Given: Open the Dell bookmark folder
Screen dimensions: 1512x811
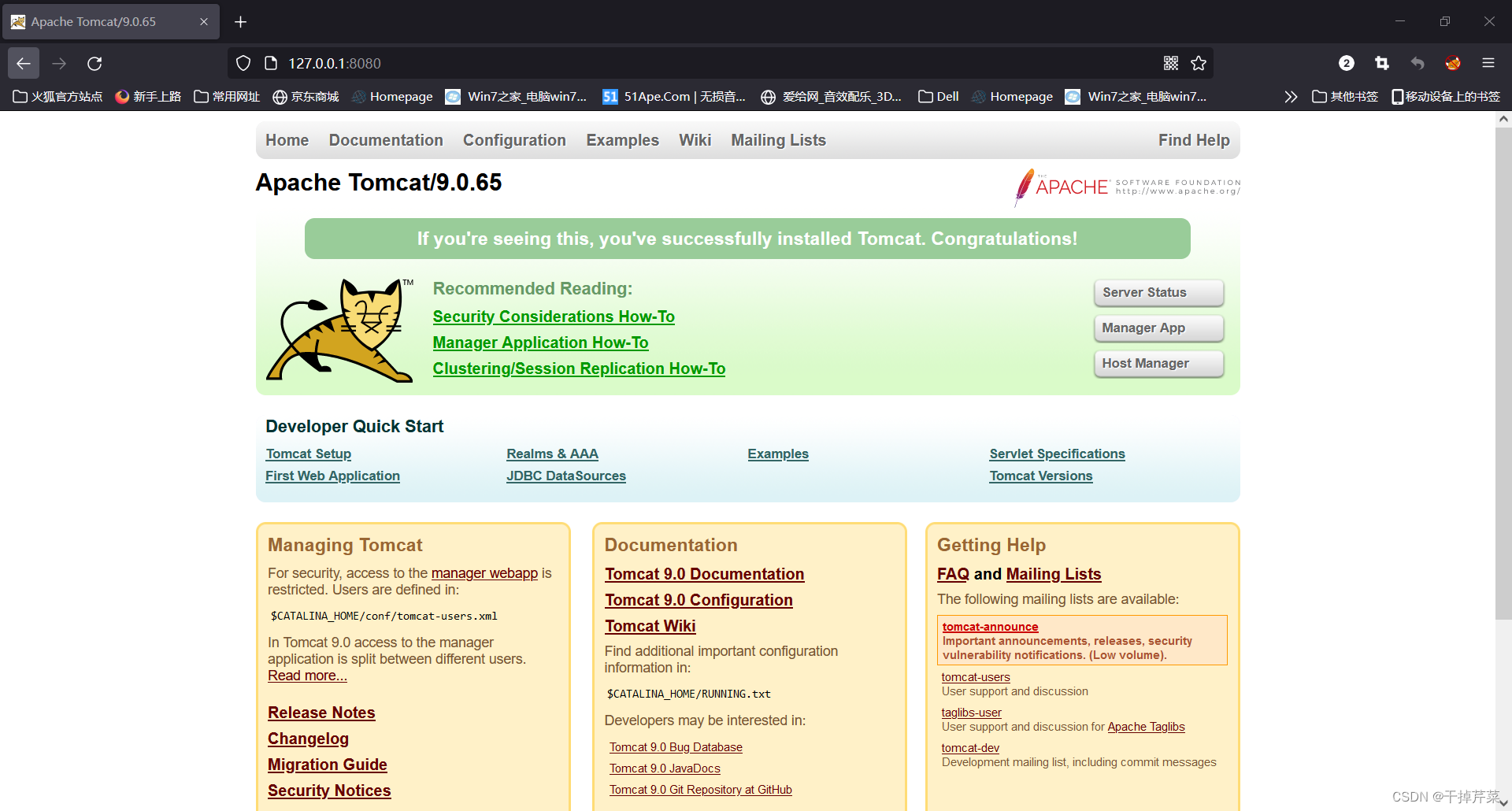Looking at the screenshot, I should (x=939, y=96).
